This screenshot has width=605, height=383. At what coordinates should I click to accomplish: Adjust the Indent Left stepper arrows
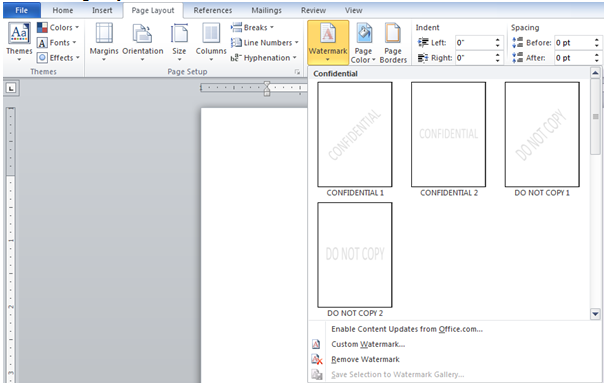(x=498, y=42)
